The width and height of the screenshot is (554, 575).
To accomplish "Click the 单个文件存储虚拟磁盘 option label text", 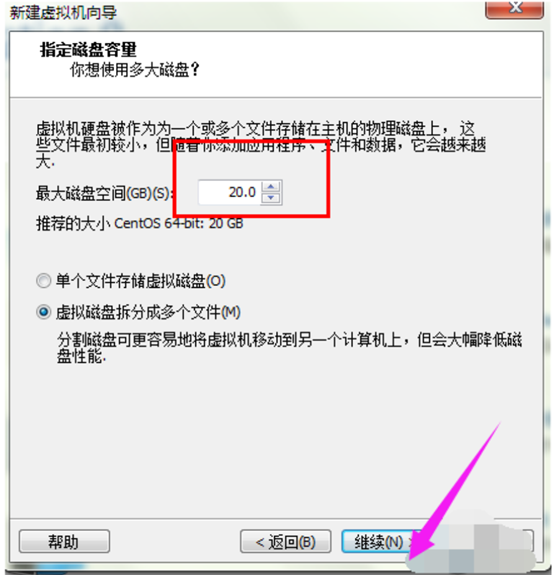I will click(140, 281).
